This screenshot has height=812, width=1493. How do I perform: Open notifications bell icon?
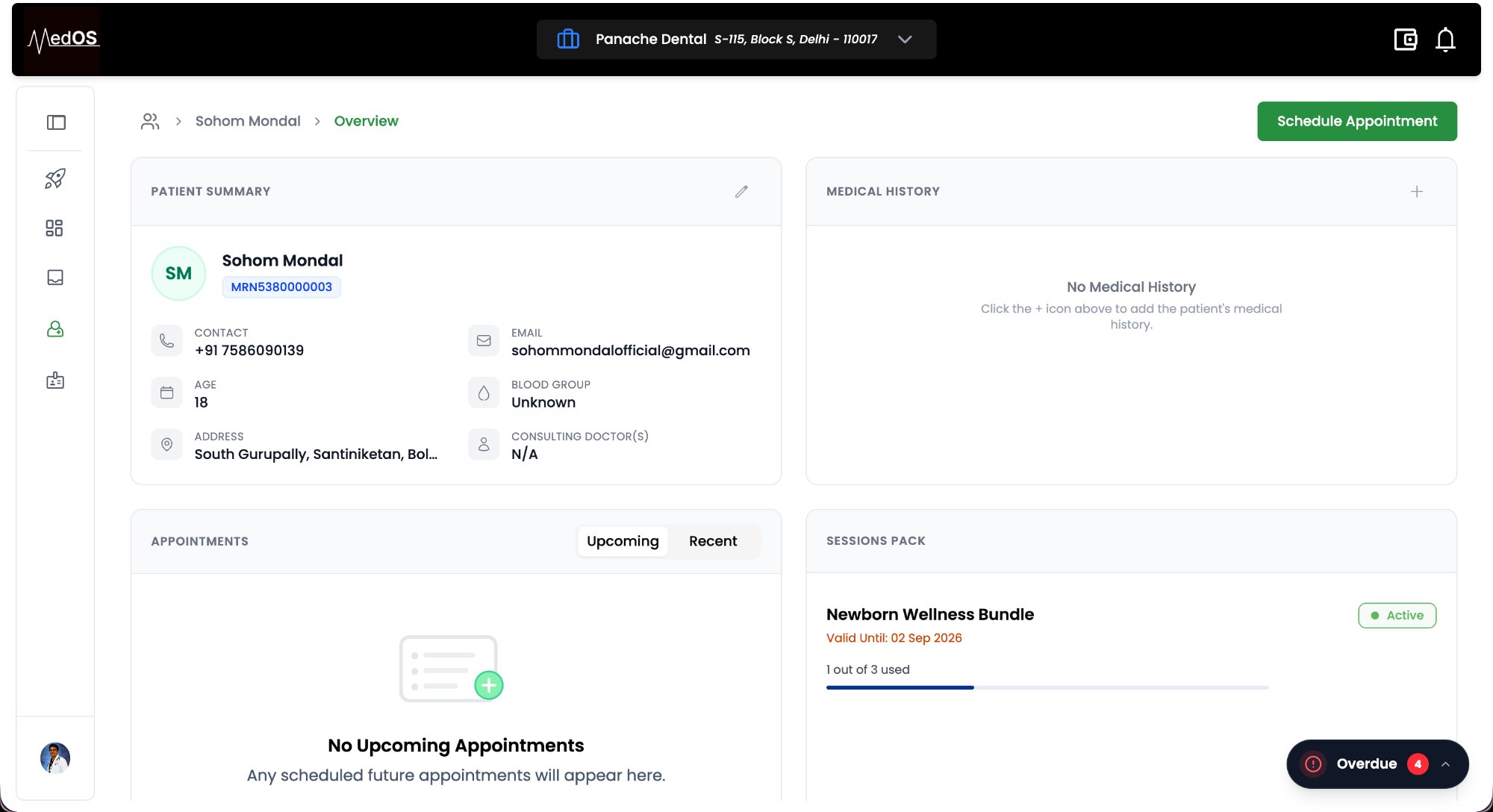[1445, 39]
